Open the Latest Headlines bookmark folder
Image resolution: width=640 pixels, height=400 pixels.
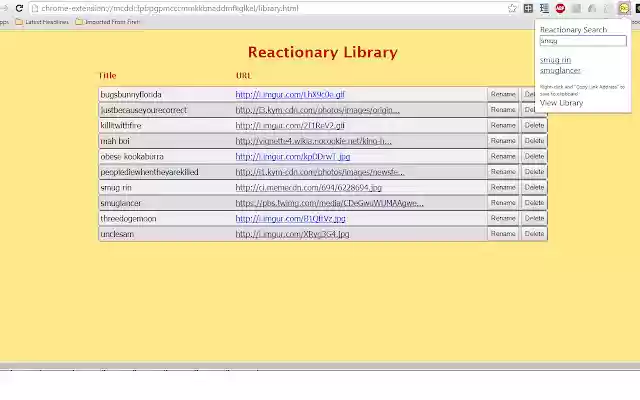click(42, 22)
